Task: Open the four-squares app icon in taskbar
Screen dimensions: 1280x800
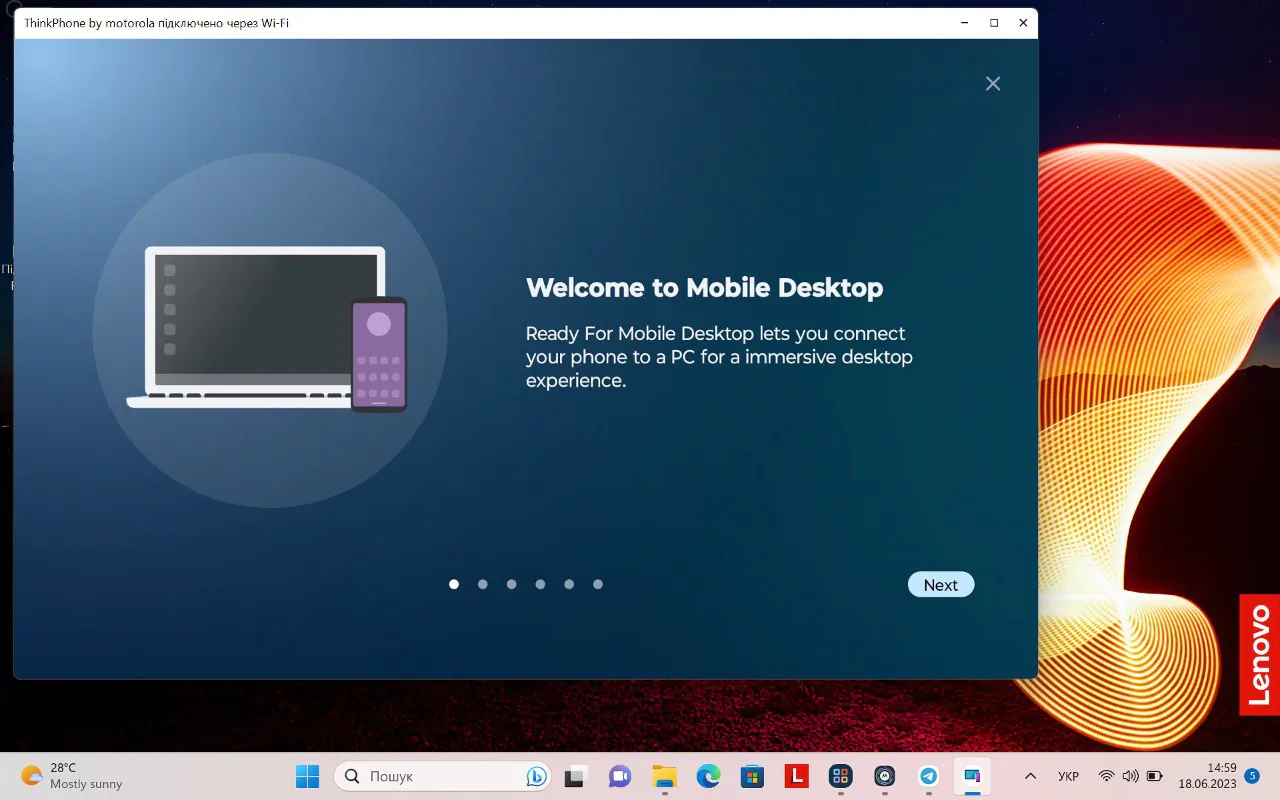Action: pyautogui.click(x=840, y=776)
